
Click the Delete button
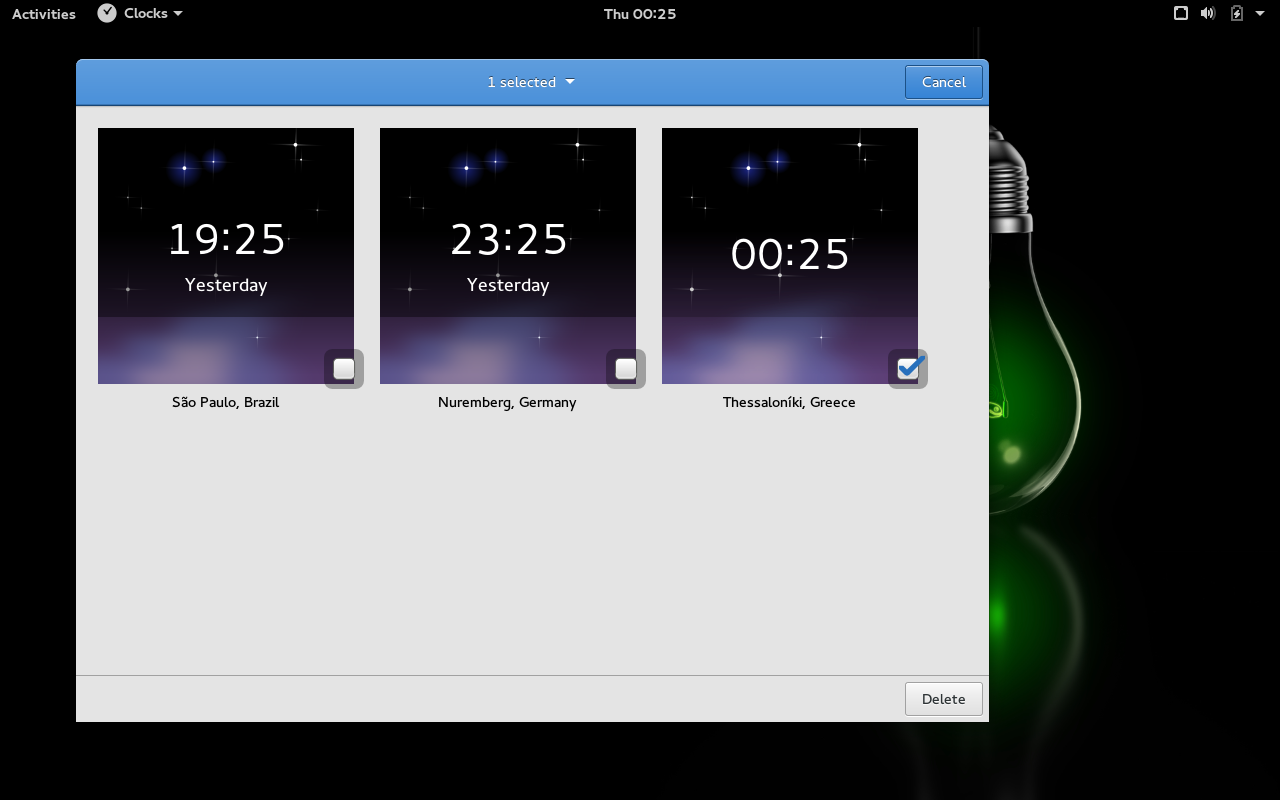943,699
